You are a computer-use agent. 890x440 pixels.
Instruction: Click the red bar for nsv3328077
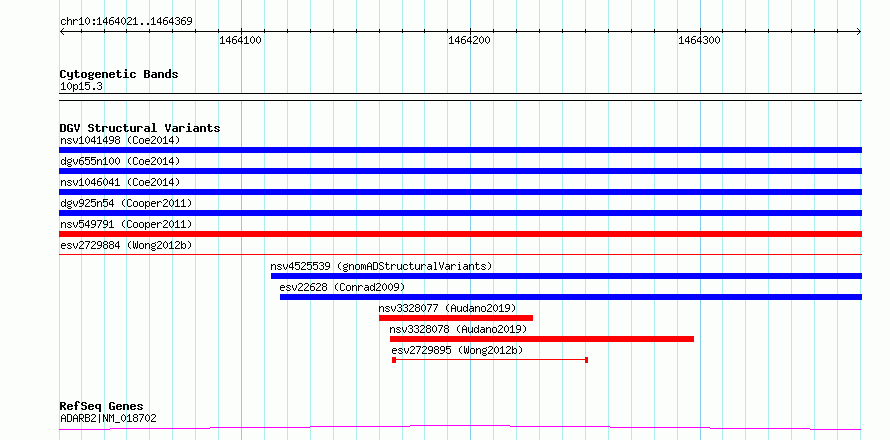click(x=456, y=318)
